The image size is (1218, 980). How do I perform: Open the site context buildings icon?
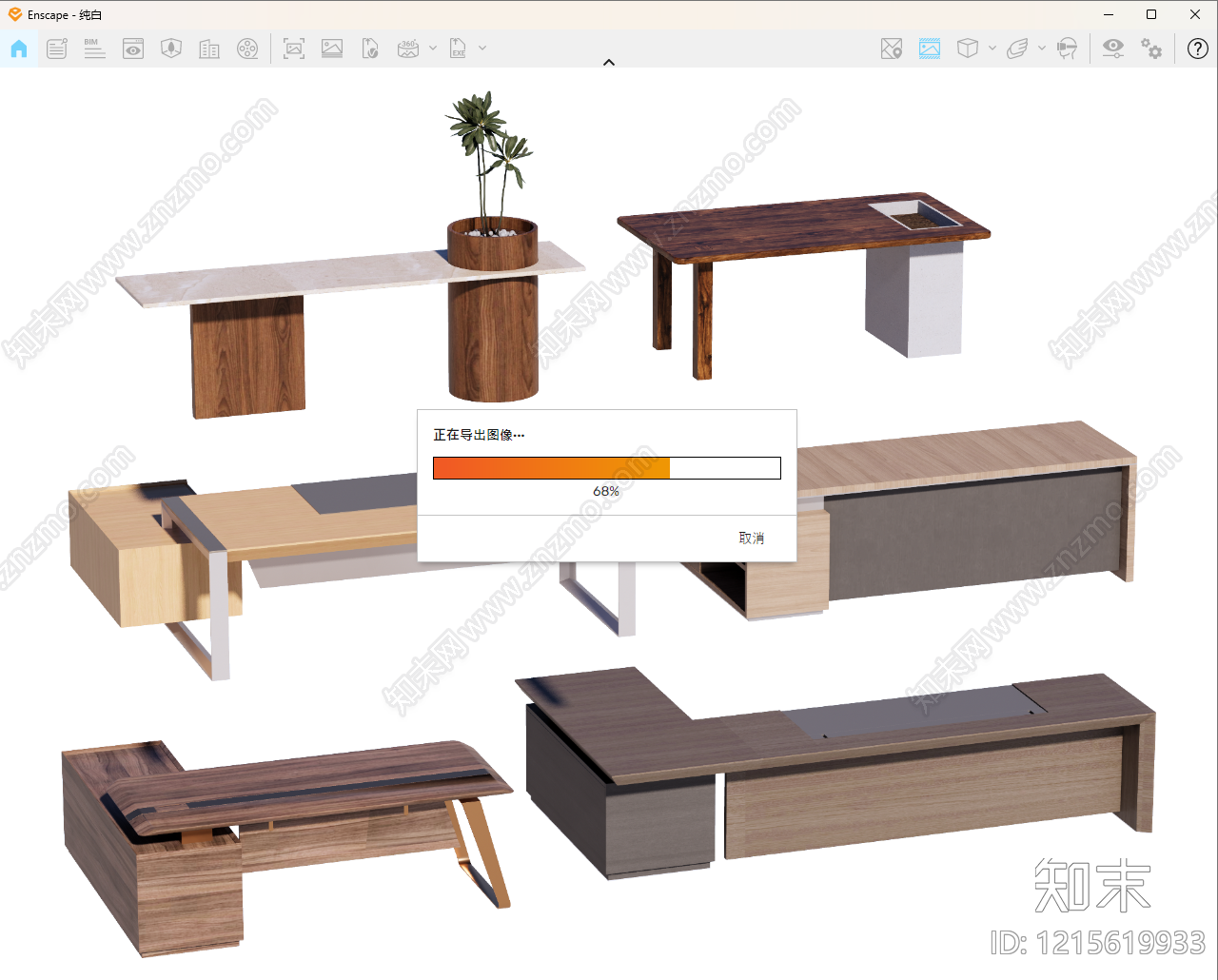pos(209,49)
